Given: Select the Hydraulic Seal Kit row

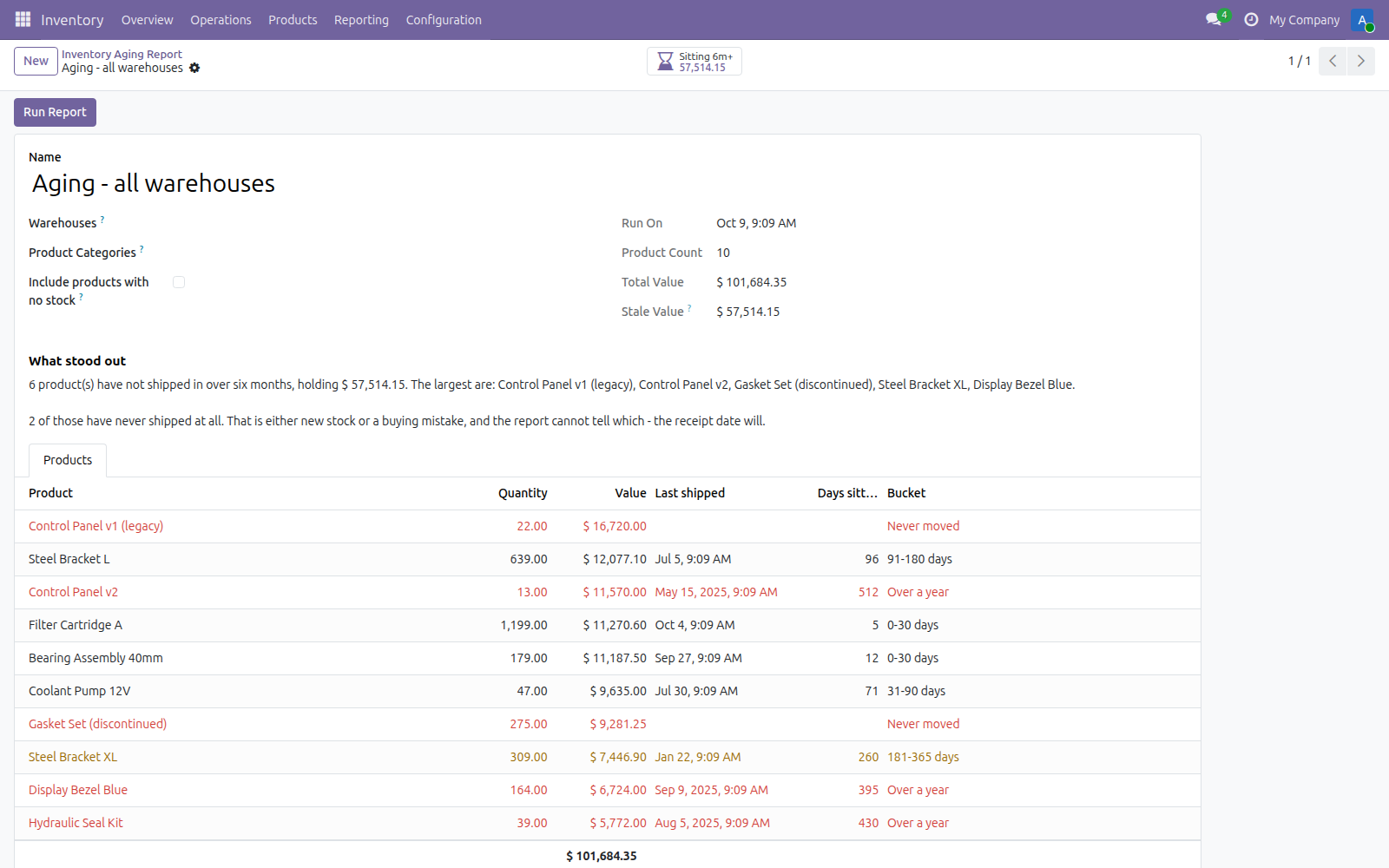Looking at the screenshot, I should pos(608,823).
